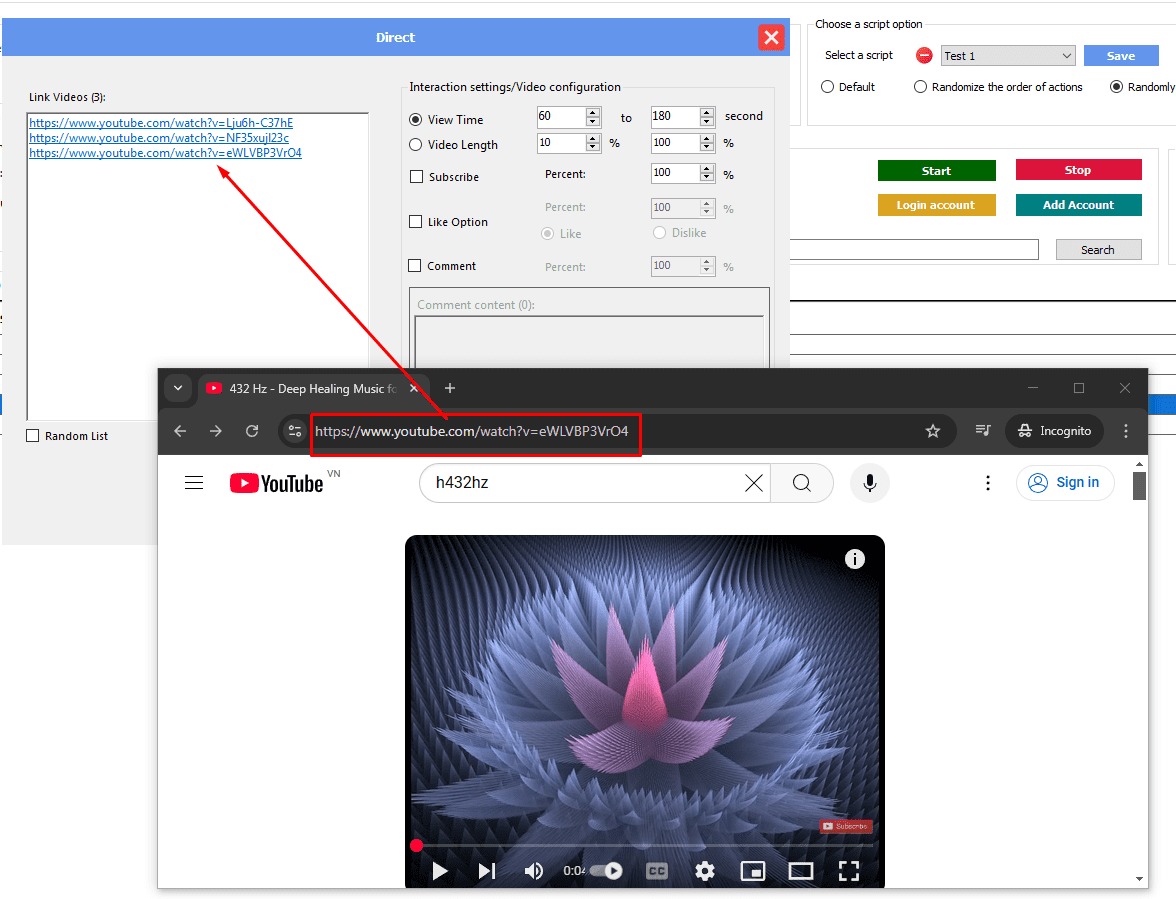Check the Random List checkbox
1176x899 pixels.
(32, 436)
